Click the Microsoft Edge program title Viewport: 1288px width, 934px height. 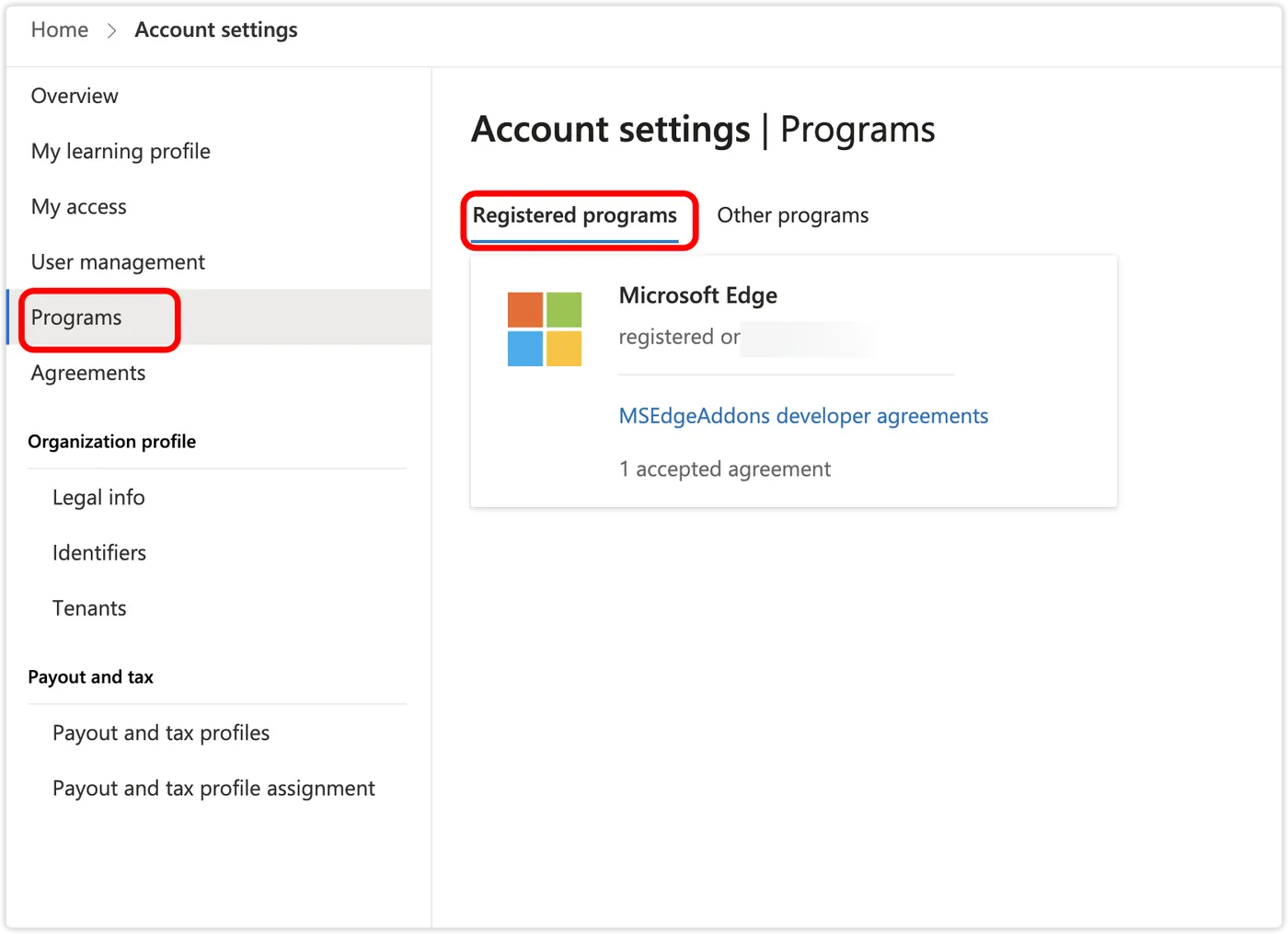pos(698,295)
